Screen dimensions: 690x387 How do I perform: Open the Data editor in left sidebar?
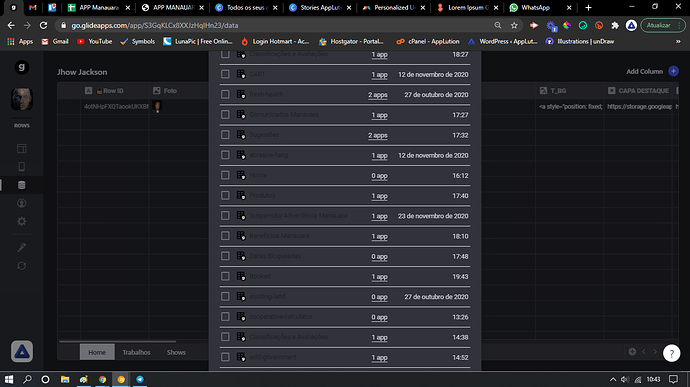click(x=22, y=185)
